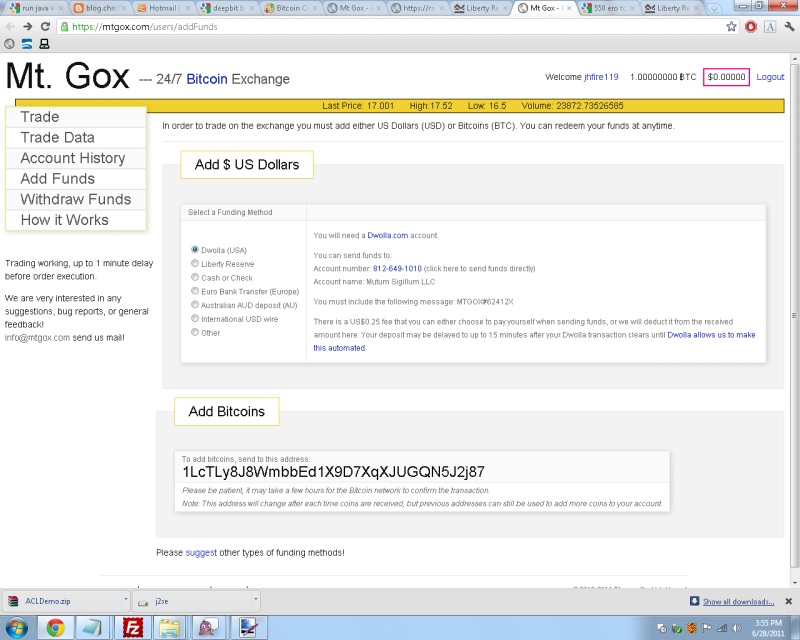
Task: Choose Euro Bank Transfer (Europe) option
Action: click(194, 291)
